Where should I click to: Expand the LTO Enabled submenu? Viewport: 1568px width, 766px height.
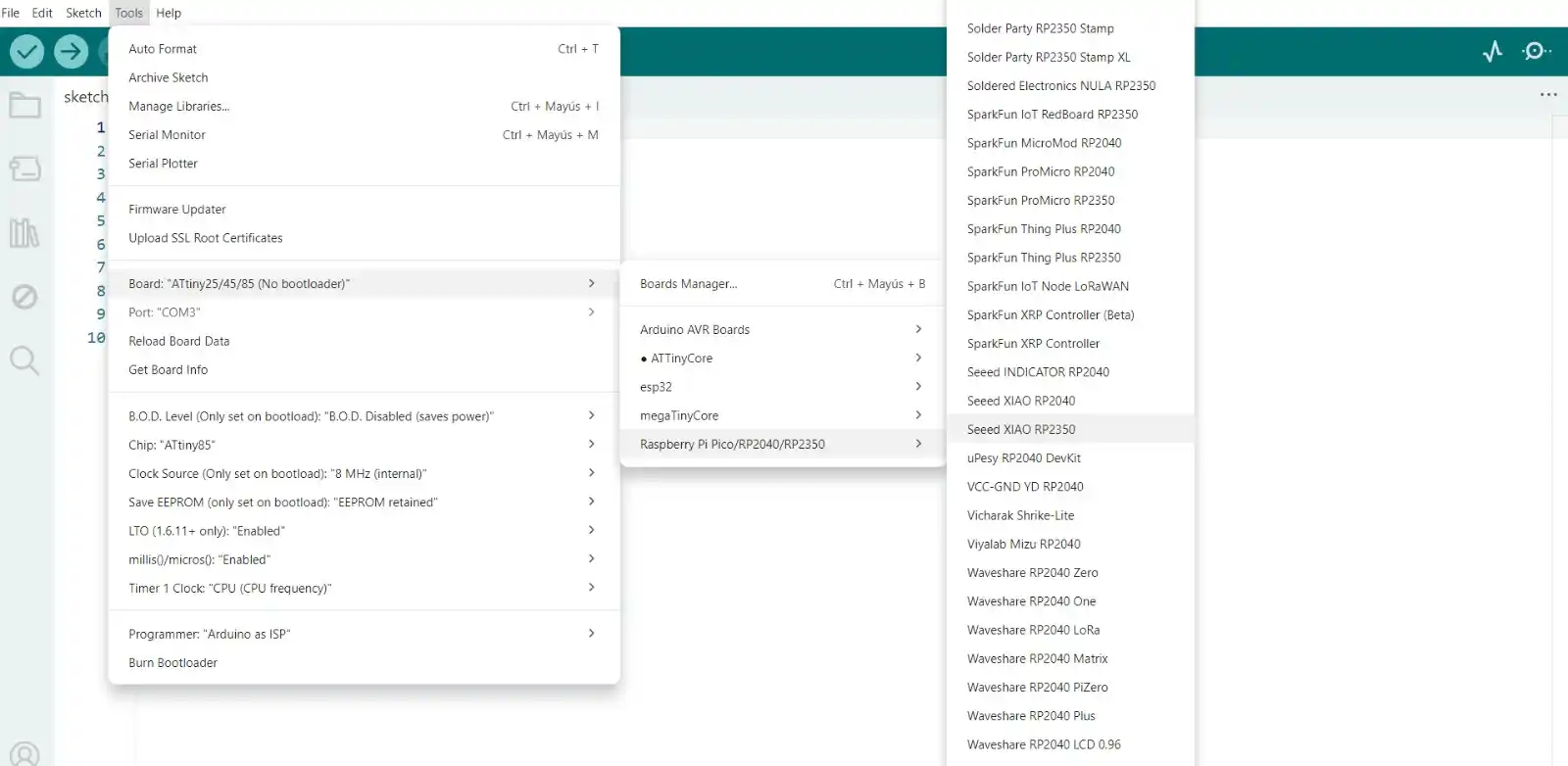pyautogui.click(x=364, y=531)
